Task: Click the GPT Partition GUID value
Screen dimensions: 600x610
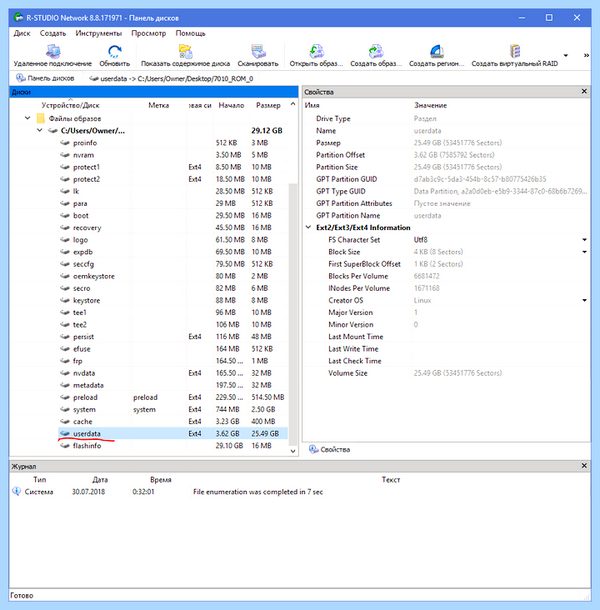Action: pos(480,179)
